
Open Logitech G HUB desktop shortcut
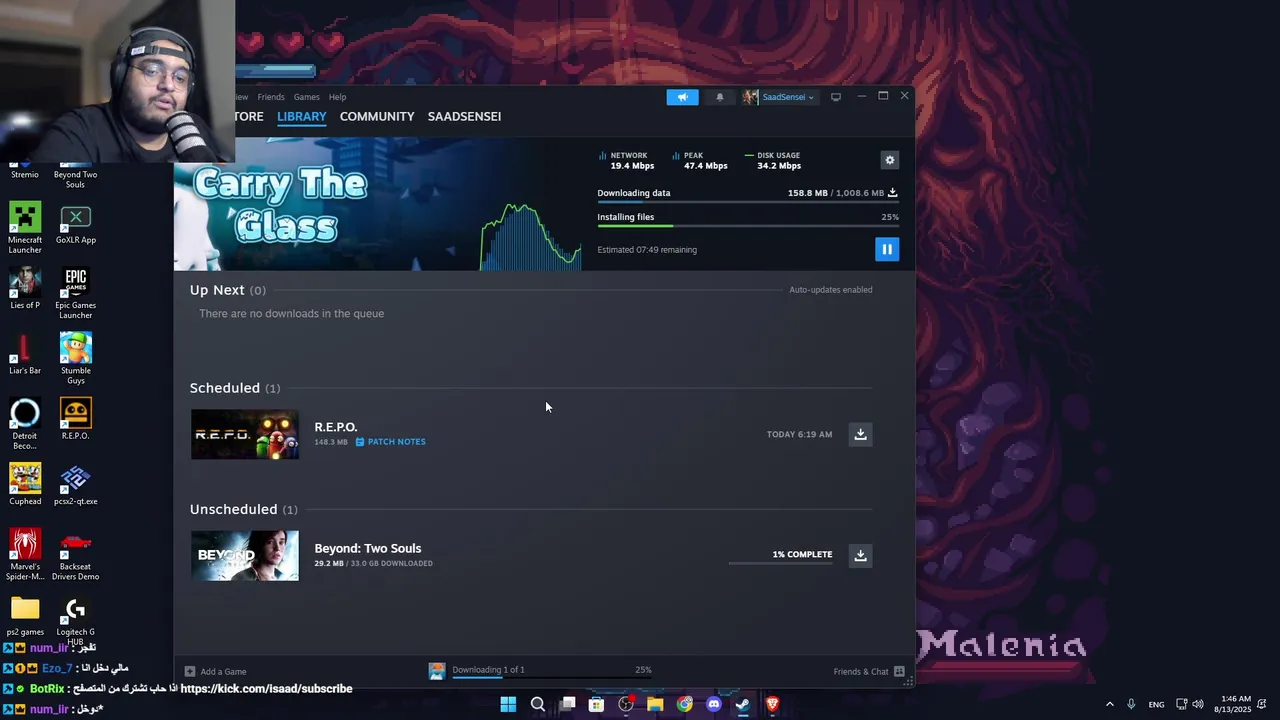tap(75, 621)
